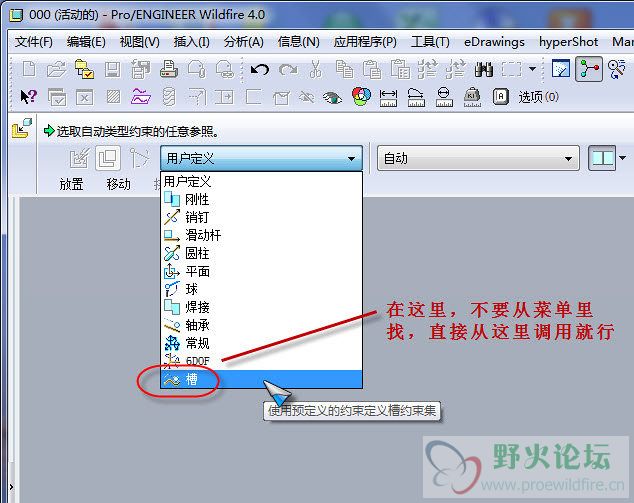Click the Print icon
634x503 pixels.
169,69
